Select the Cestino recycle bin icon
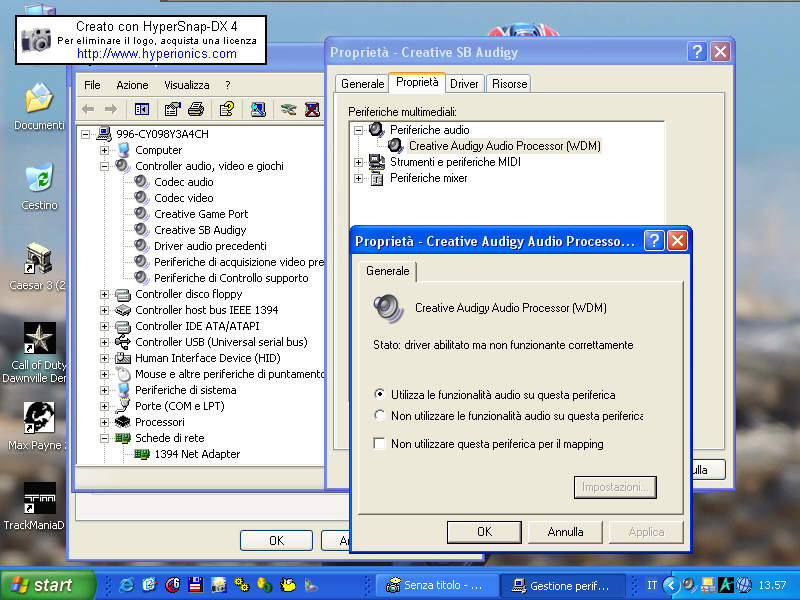The height and width of the screenshot is (600, 800). click(39, 178)
